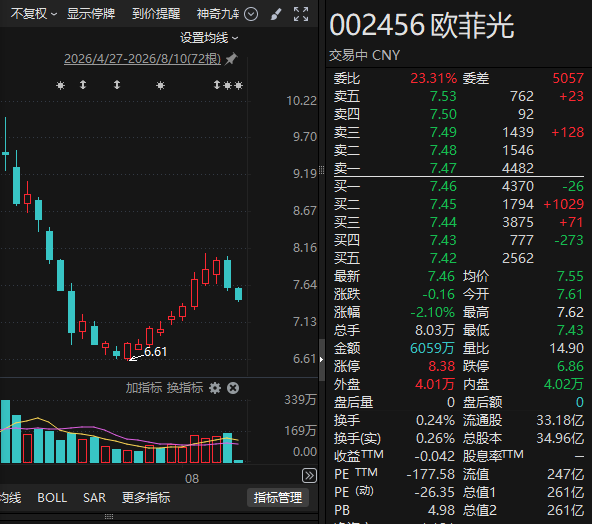Click 卖一 price 7.47

point(443,168)
